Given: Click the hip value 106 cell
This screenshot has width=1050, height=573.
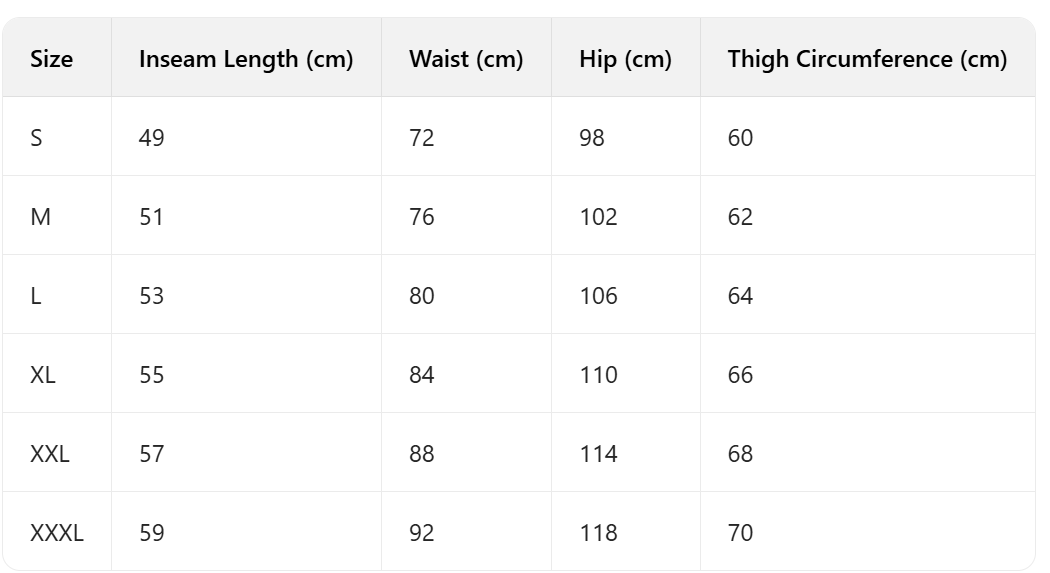Looking at the screenshot, I should (598, 296).
